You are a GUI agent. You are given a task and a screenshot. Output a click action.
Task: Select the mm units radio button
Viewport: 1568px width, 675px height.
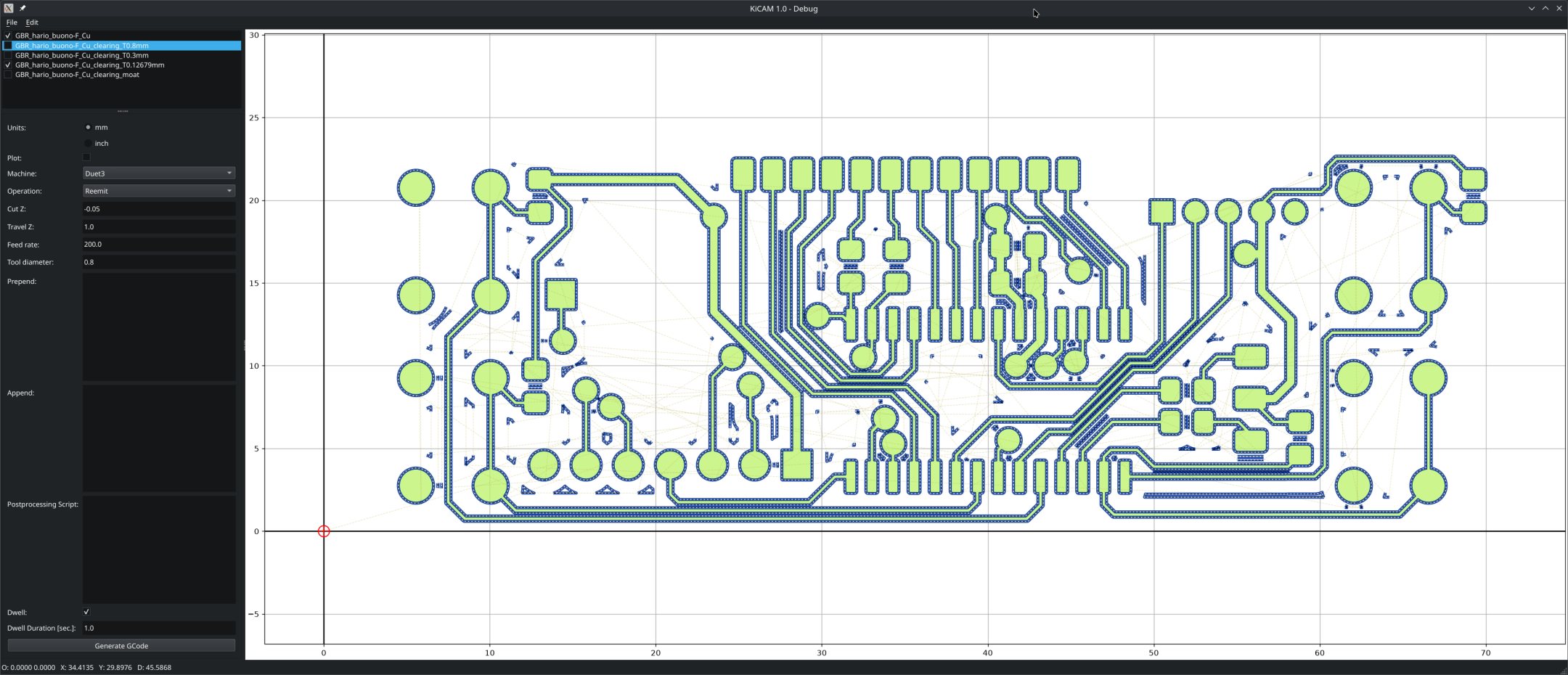[88, 127]
